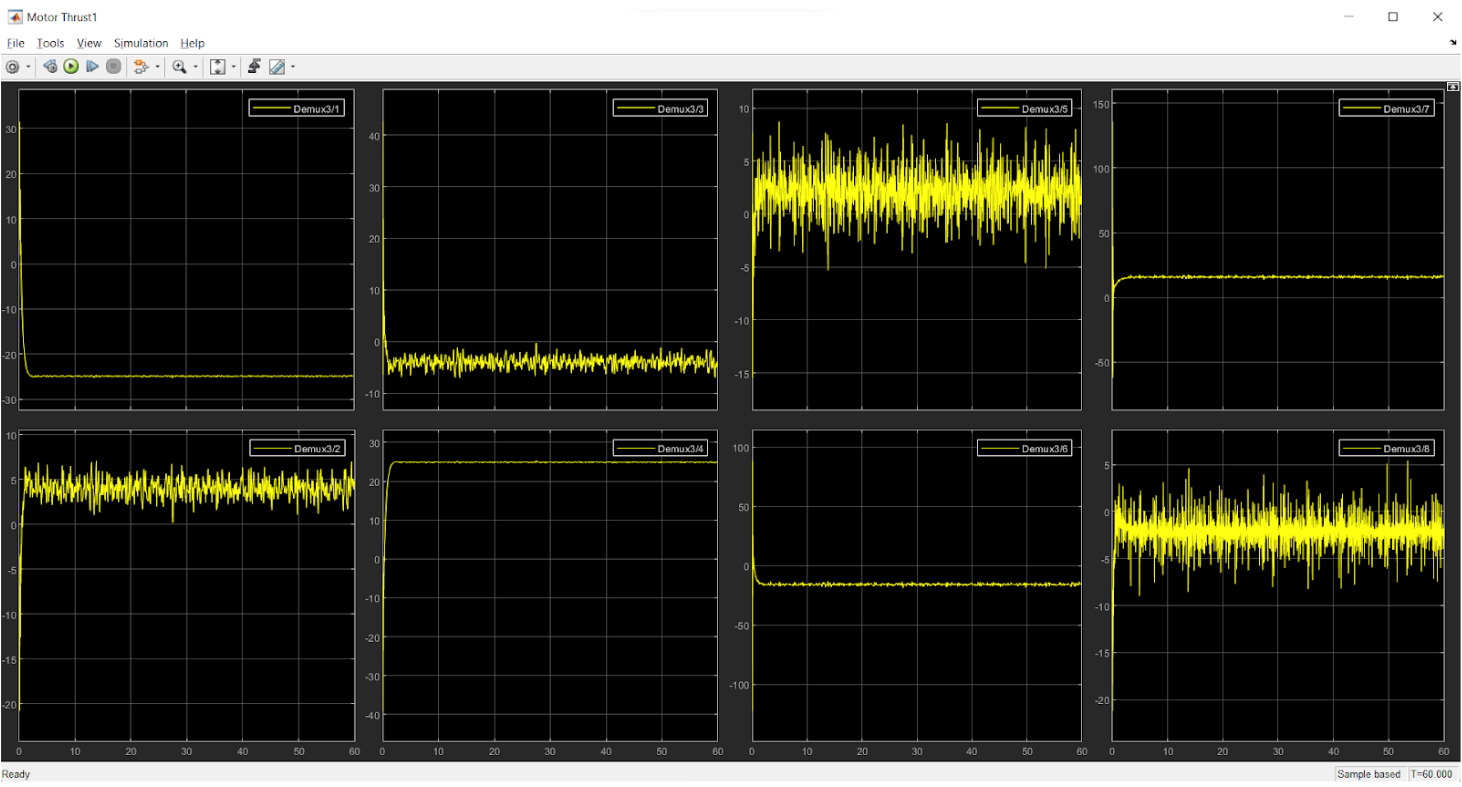Open the Scale Axes dropdown arrow

(x=234, y=67)
